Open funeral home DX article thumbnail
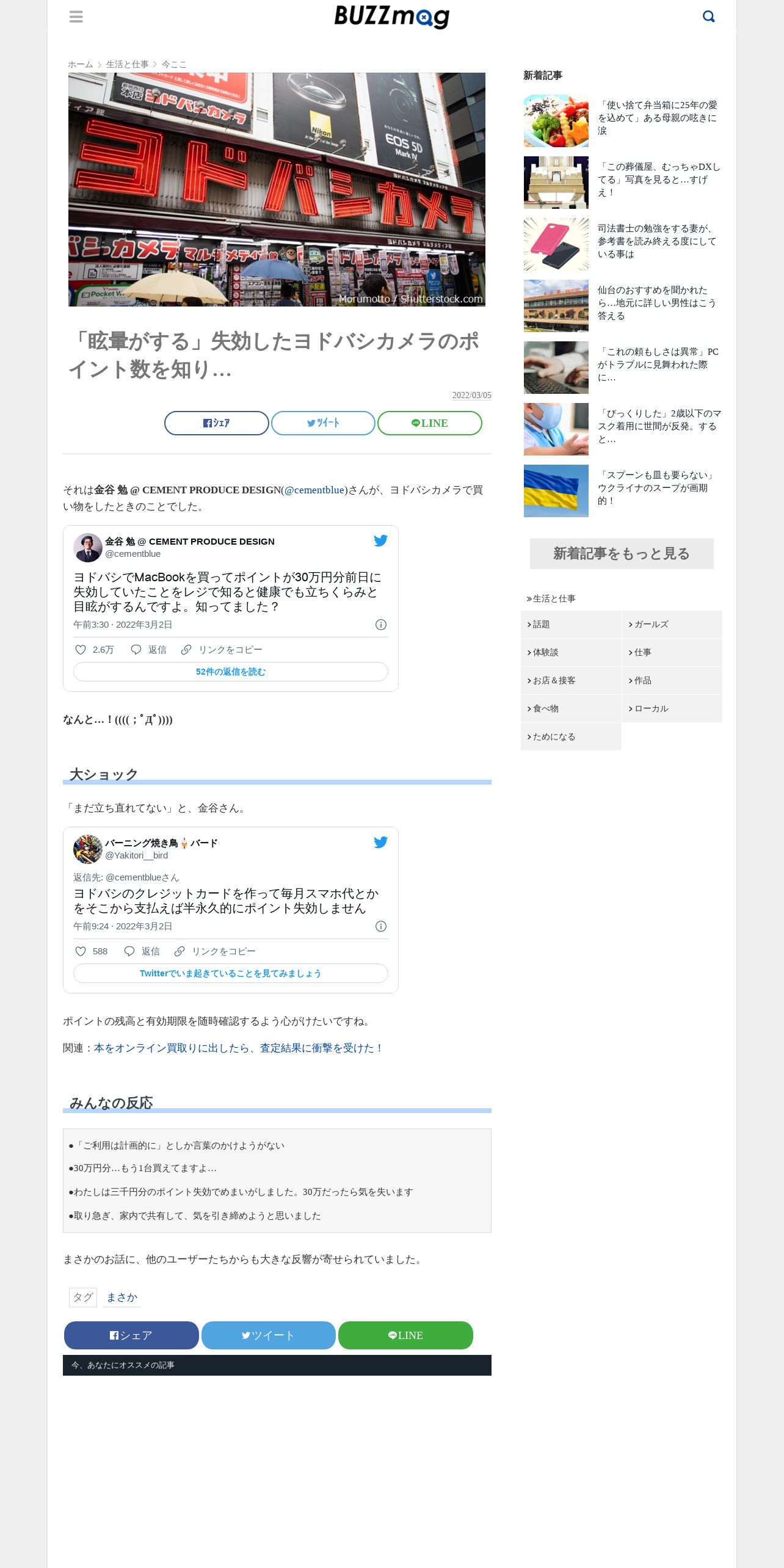Image resolution: width=784 pixels, height=1568 pixels. [x=556, y=183]
